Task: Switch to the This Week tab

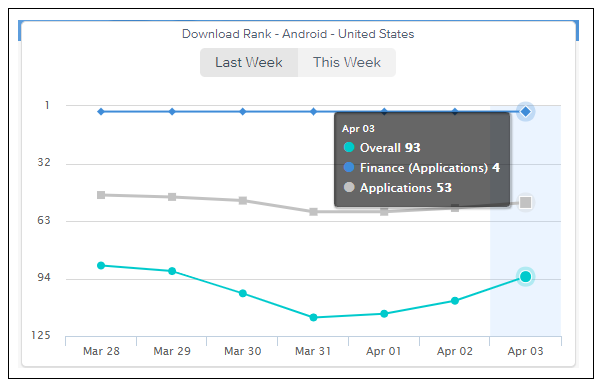Action: pos(346,62)
